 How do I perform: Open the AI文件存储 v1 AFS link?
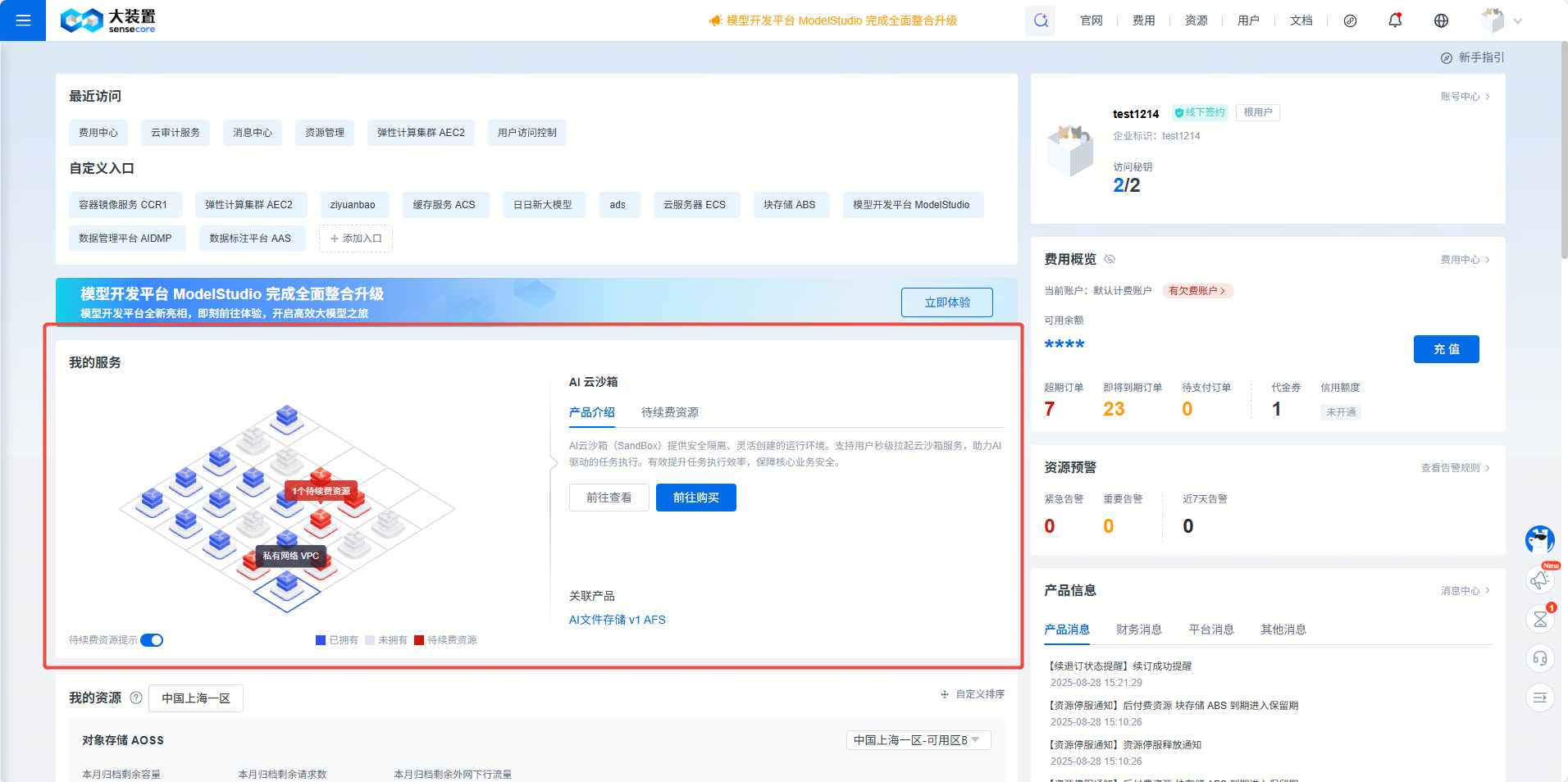tap(617, 620)
